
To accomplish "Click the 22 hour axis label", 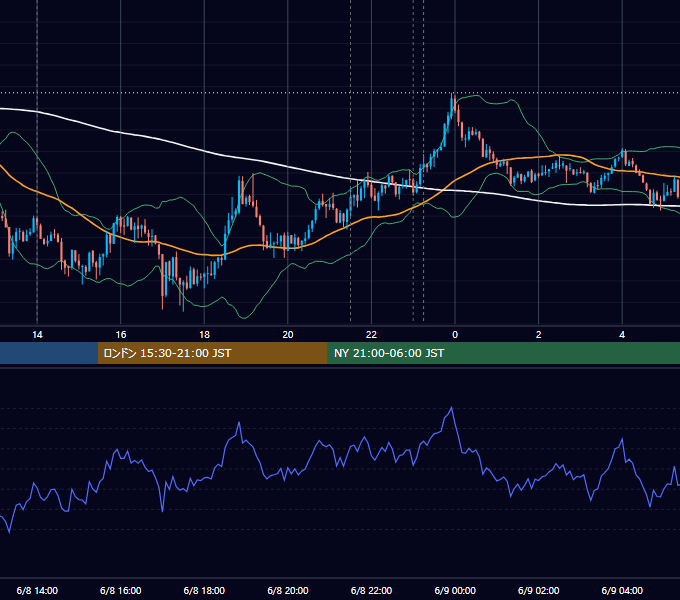I will click(x=371, y=335).
